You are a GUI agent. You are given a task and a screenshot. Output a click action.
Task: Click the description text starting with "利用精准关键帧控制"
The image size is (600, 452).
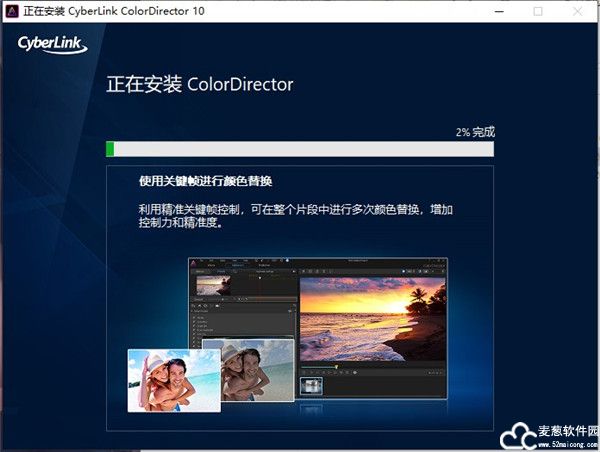pyautogui.click(x=296, y=216)
